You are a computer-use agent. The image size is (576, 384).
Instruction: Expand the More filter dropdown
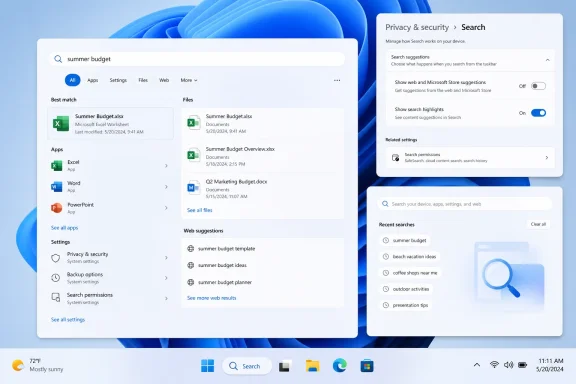pos(189,80)
